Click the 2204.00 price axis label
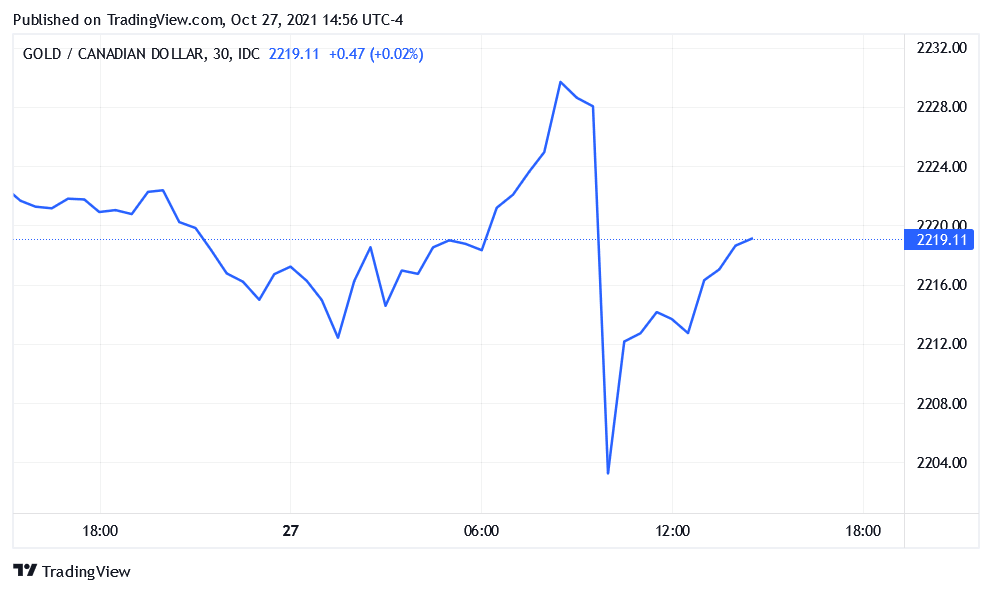The width and height of the screenshot is (992, 592). click(x=943, y=463)
